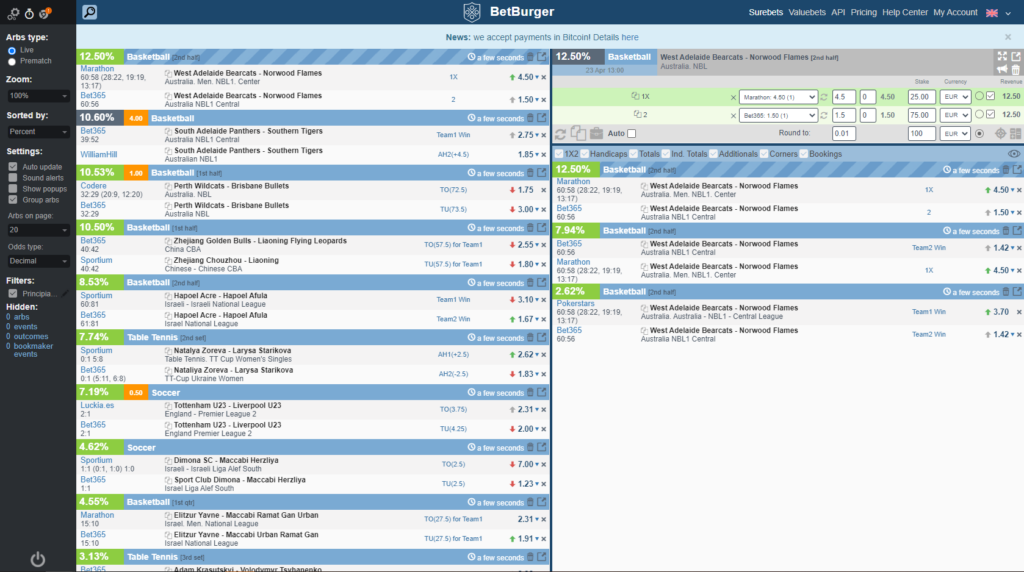Open the API menu item
Viewport: 1024px width, 572px height.
pos(838,12)
